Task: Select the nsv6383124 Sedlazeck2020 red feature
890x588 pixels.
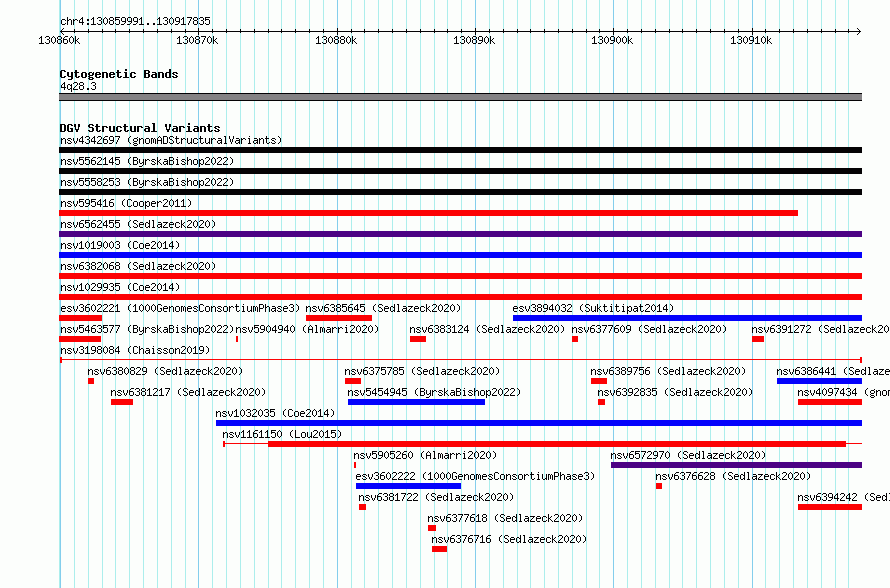Action: (x=418, y=339)
